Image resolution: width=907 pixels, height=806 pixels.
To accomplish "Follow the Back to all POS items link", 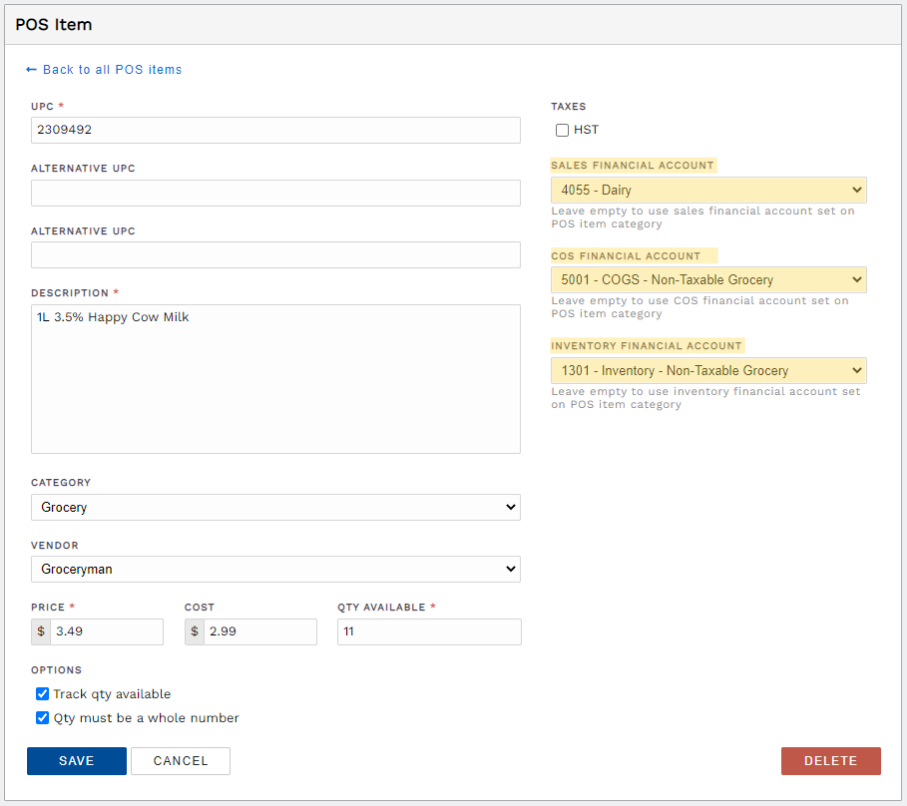I will pos(112,69).
